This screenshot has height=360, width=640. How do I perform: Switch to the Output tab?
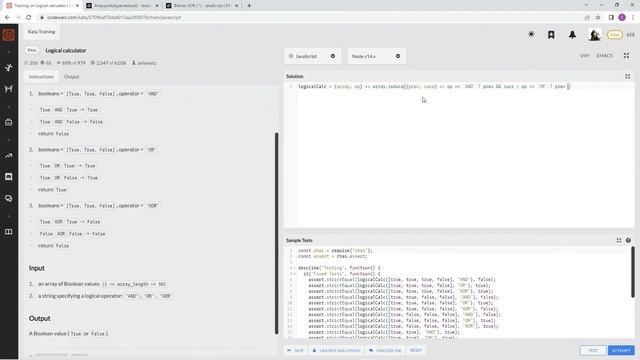click(71, 77)
